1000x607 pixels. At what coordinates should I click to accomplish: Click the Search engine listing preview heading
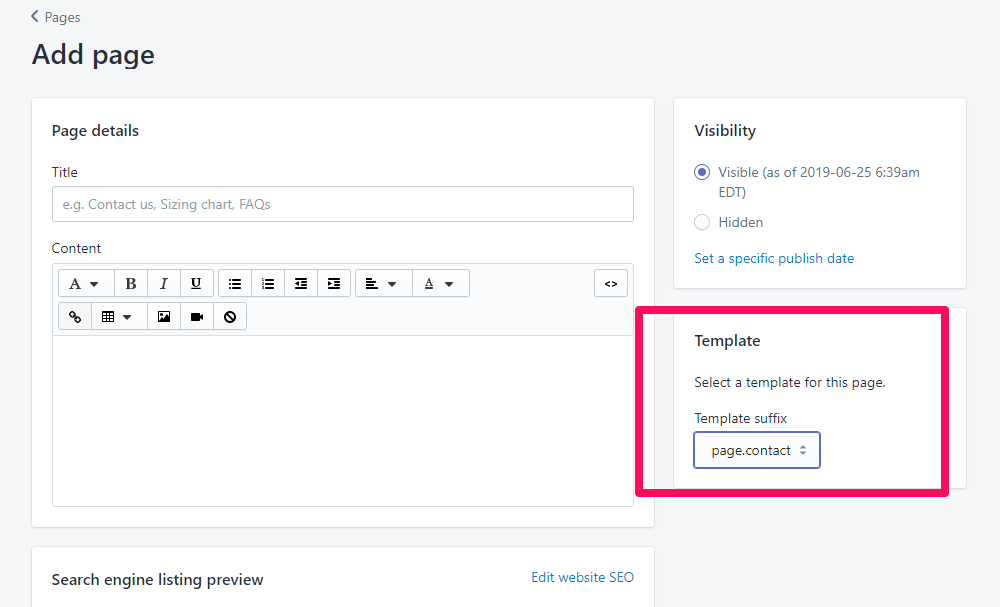tap(158, 580)
